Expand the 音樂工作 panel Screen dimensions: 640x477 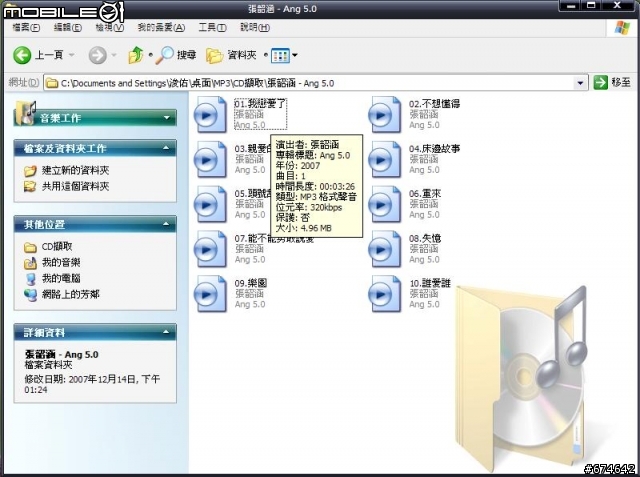pyautogui.click(x=167, y=118)
